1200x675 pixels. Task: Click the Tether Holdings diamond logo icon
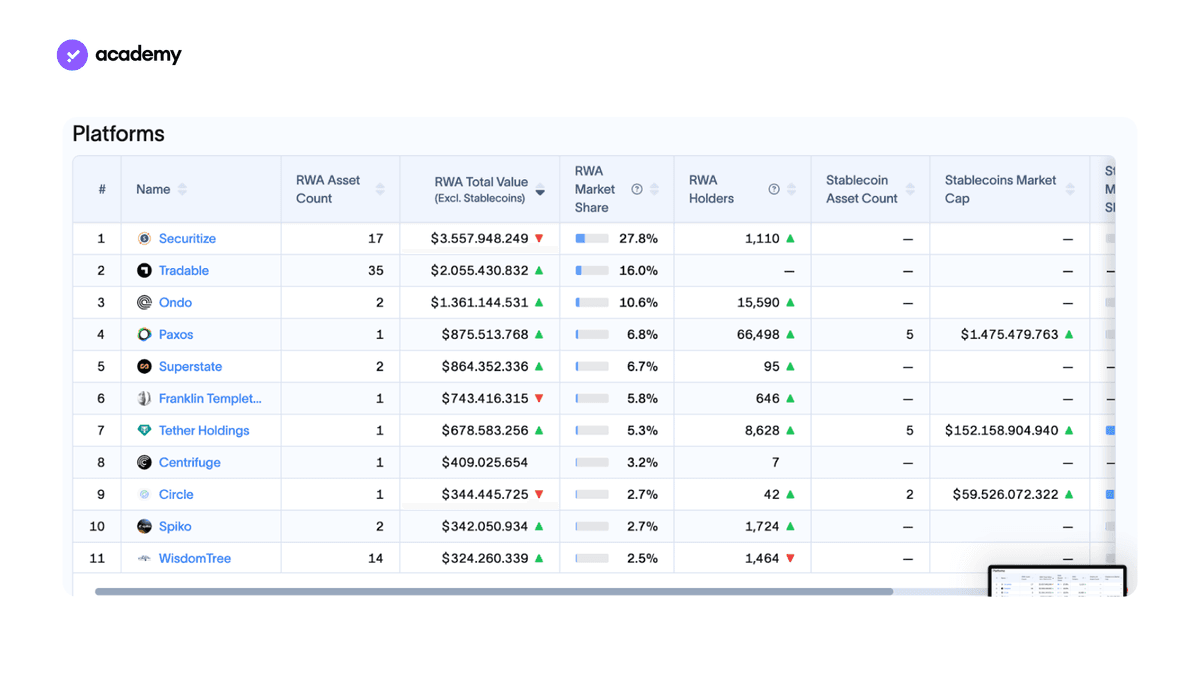[x=144, y=430]
